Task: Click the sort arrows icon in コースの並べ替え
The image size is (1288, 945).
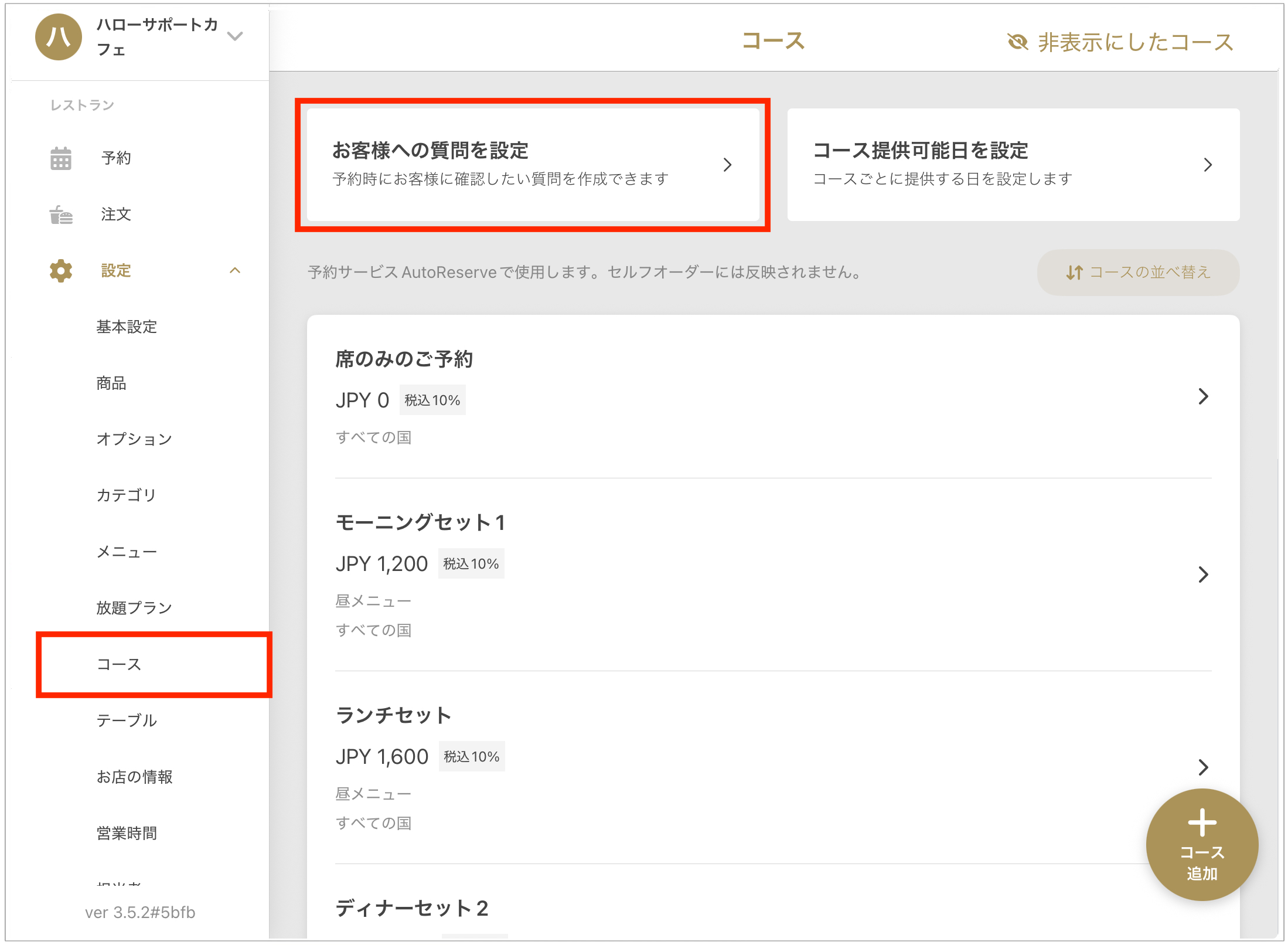Action: click(x=1074, y=273)
